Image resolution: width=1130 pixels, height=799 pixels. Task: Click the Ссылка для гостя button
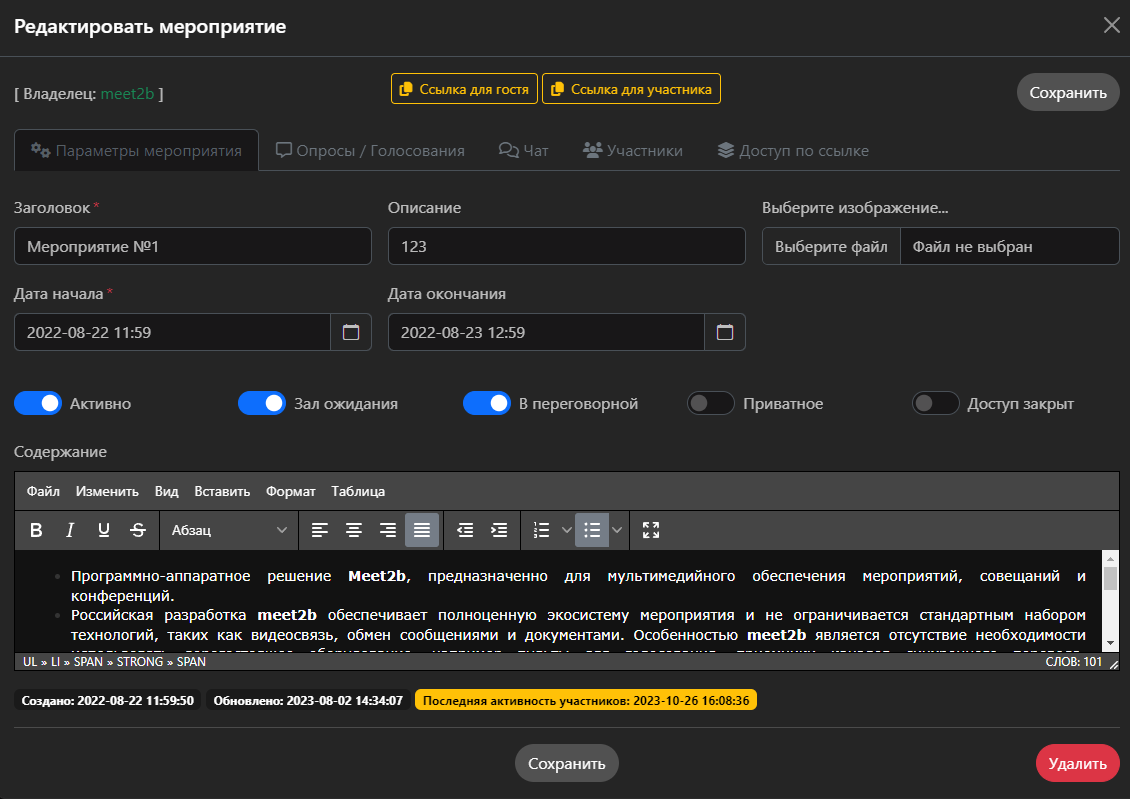coord(464,88)
